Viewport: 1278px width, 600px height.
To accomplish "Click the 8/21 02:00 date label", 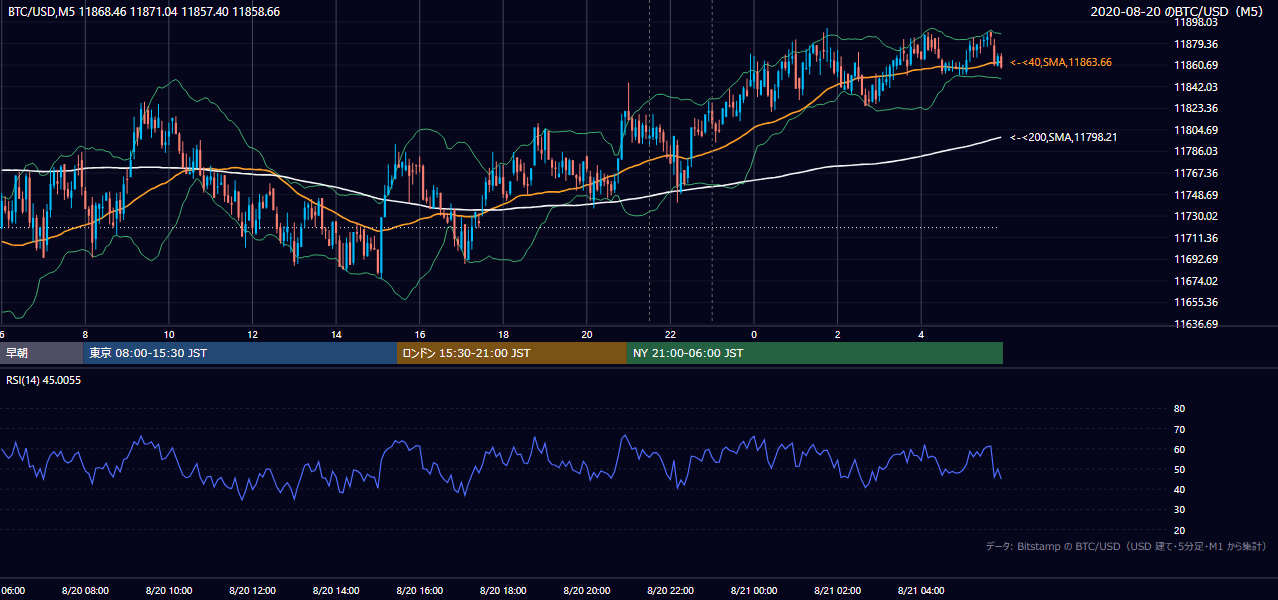I will coord(838,591).
